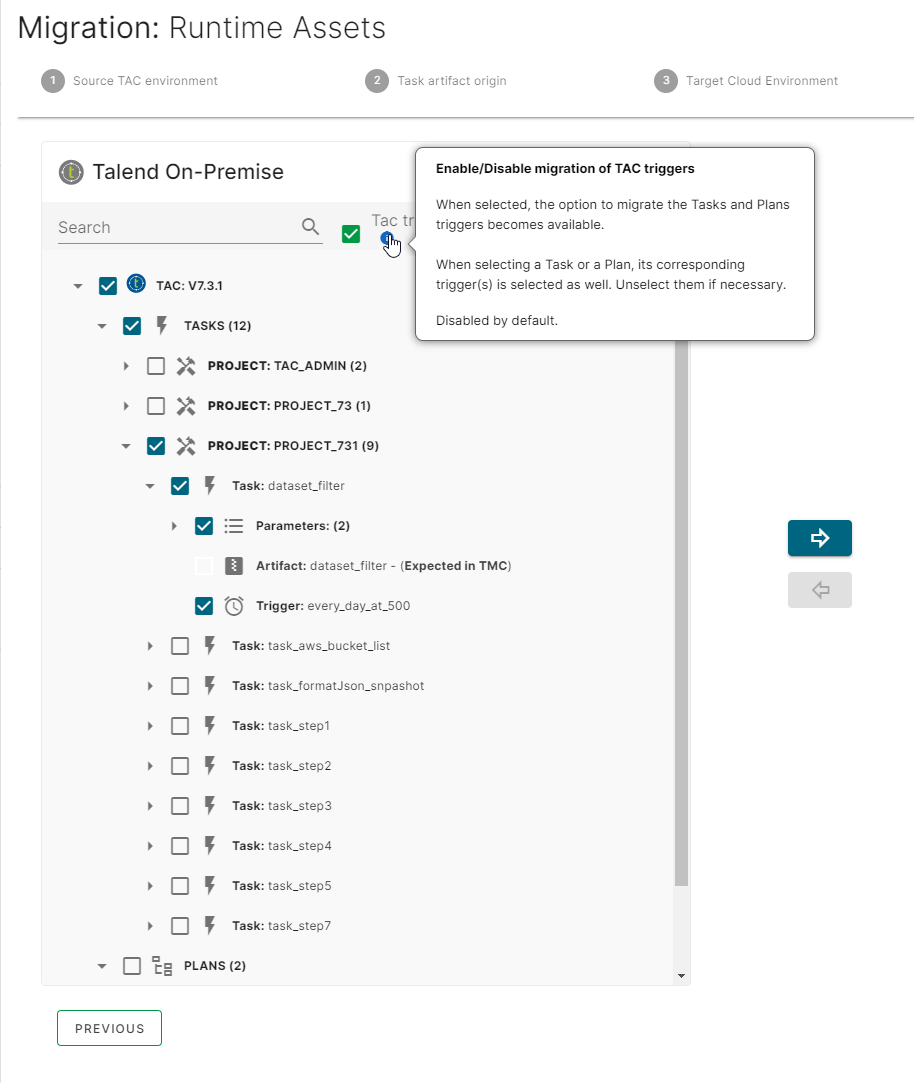Click the hammer icon for PROJECT_73
The height and width of the screenshot is (1083, 914).
point(185,406)
